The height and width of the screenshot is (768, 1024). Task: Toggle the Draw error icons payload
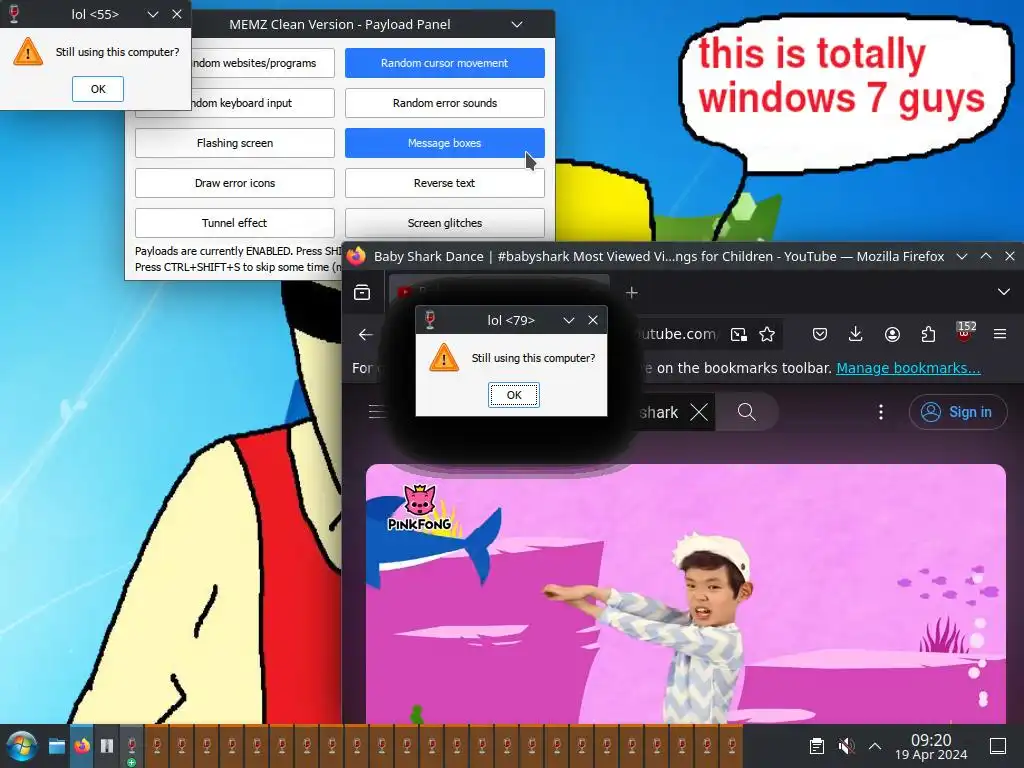coord(234,183)
